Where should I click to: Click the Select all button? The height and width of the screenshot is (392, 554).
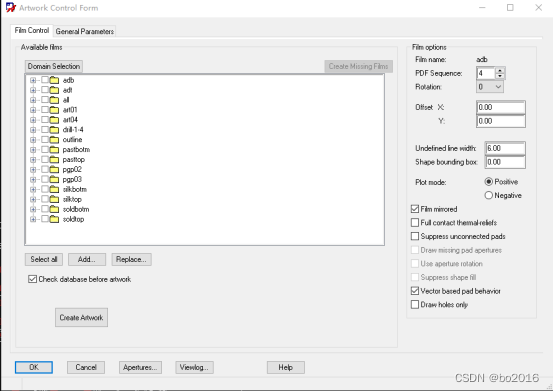click(x=44, y=259)
